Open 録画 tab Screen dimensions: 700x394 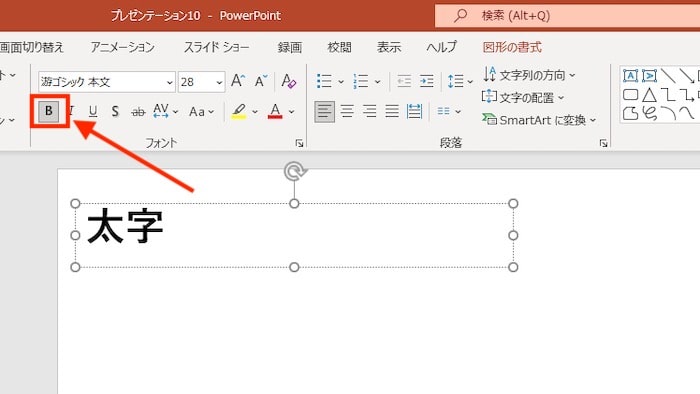(290, 47)
